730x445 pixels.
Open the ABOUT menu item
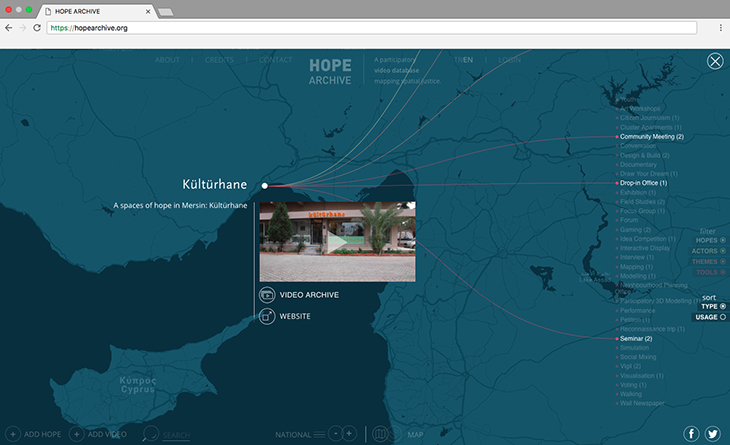point(167,60)
